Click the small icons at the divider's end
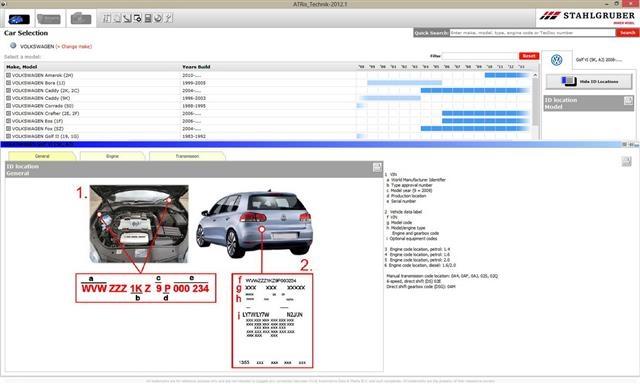Viewport: 640px width, 384px height. click(x=631, y=144)
